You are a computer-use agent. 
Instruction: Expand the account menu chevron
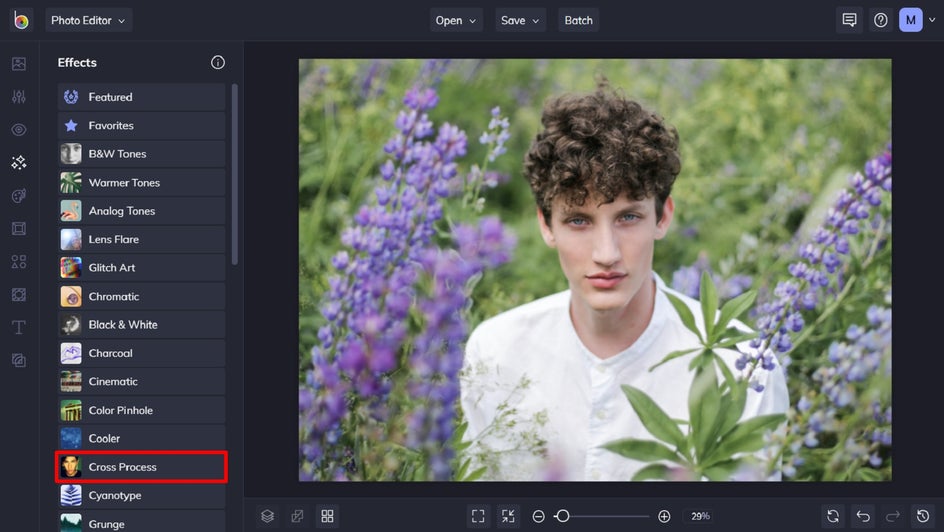coord(932,20)
